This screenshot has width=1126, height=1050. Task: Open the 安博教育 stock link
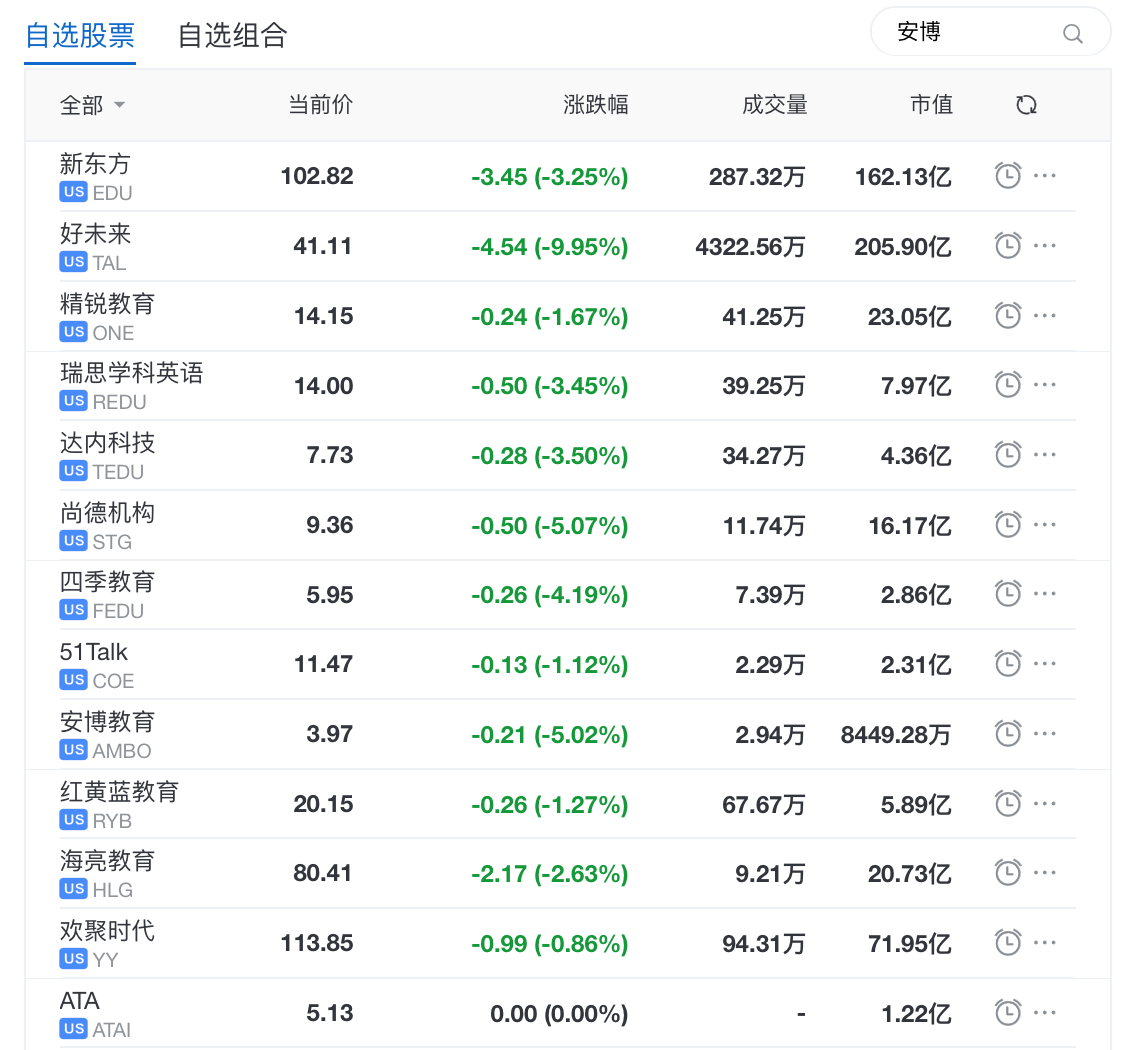107,721
